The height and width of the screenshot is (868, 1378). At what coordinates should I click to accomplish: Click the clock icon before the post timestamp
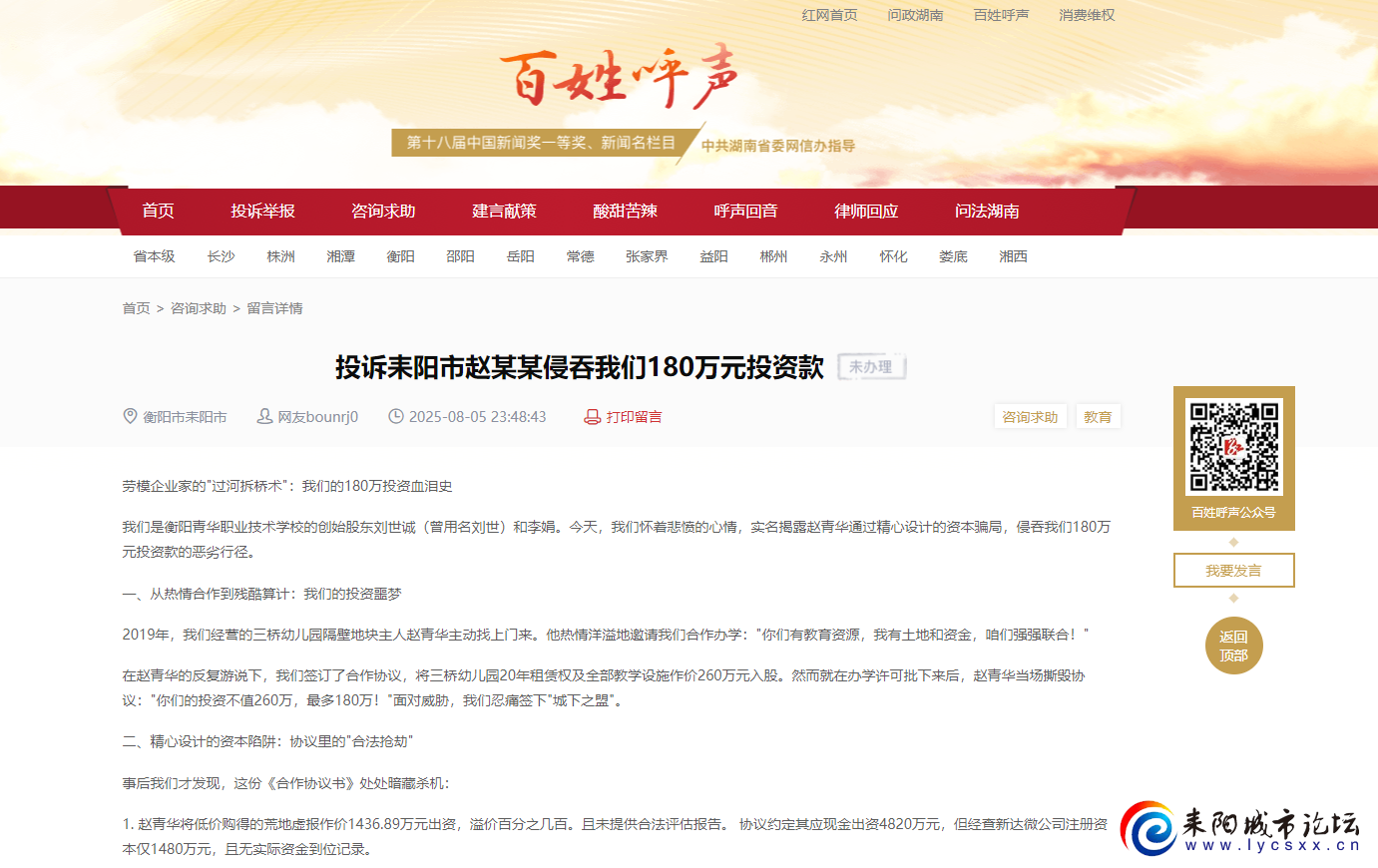pos(396,416)
